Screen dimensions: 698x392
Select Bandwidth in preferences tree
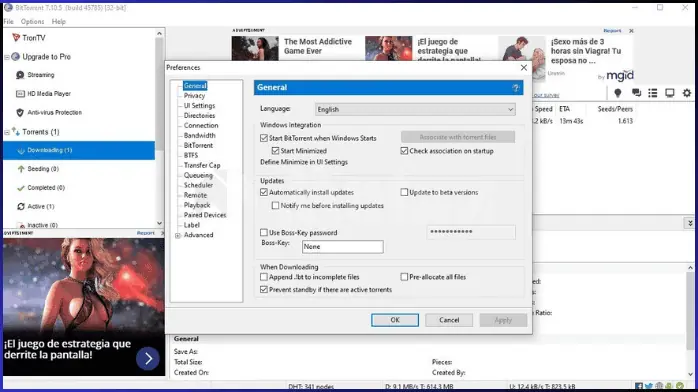[x=199, y=135]
